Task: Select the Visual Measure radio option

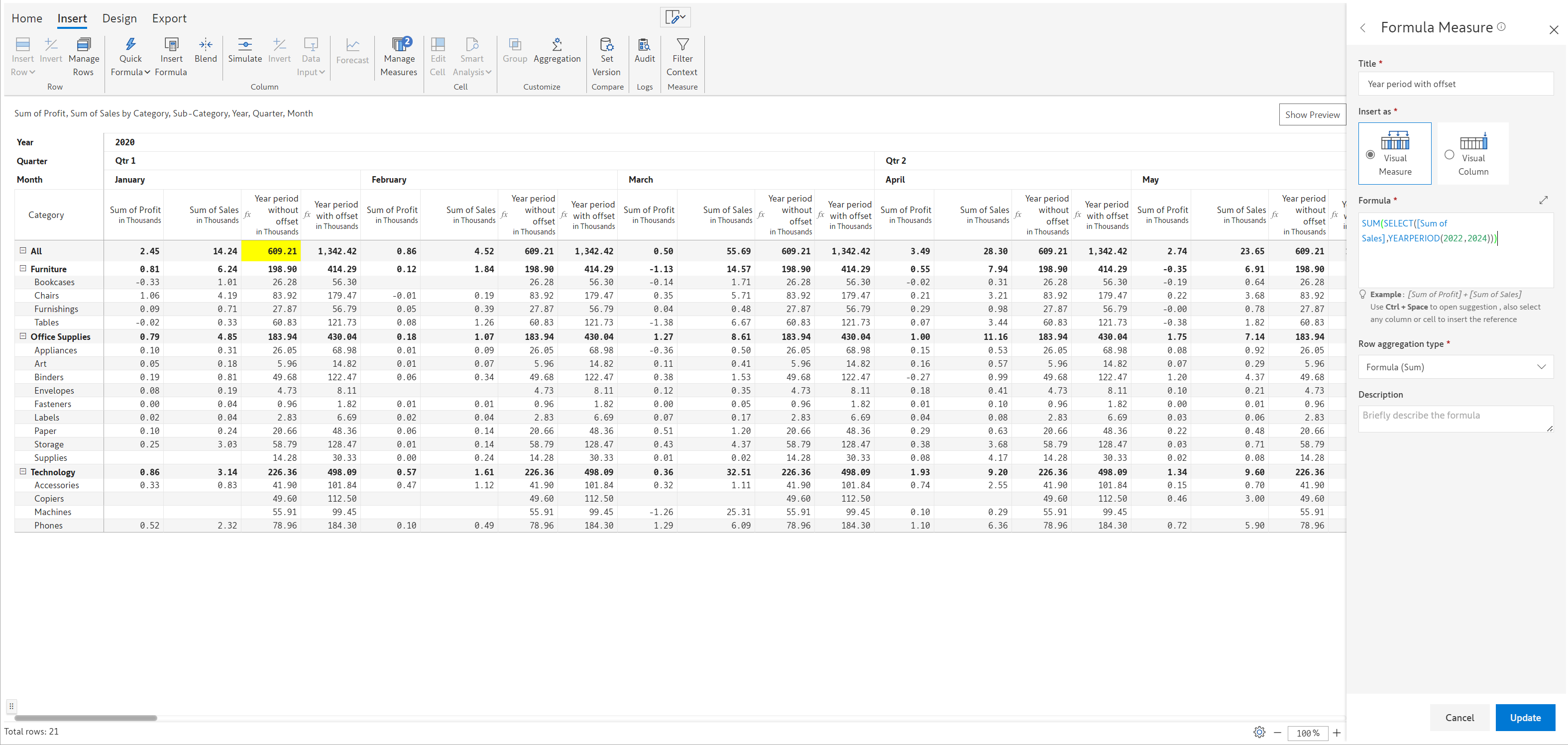Action: coord(1370,155)
